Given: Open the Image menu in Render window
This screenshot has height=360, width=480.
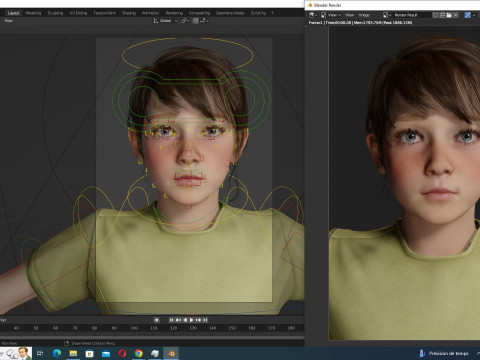Looking at the screenshot, I should 364,15.
